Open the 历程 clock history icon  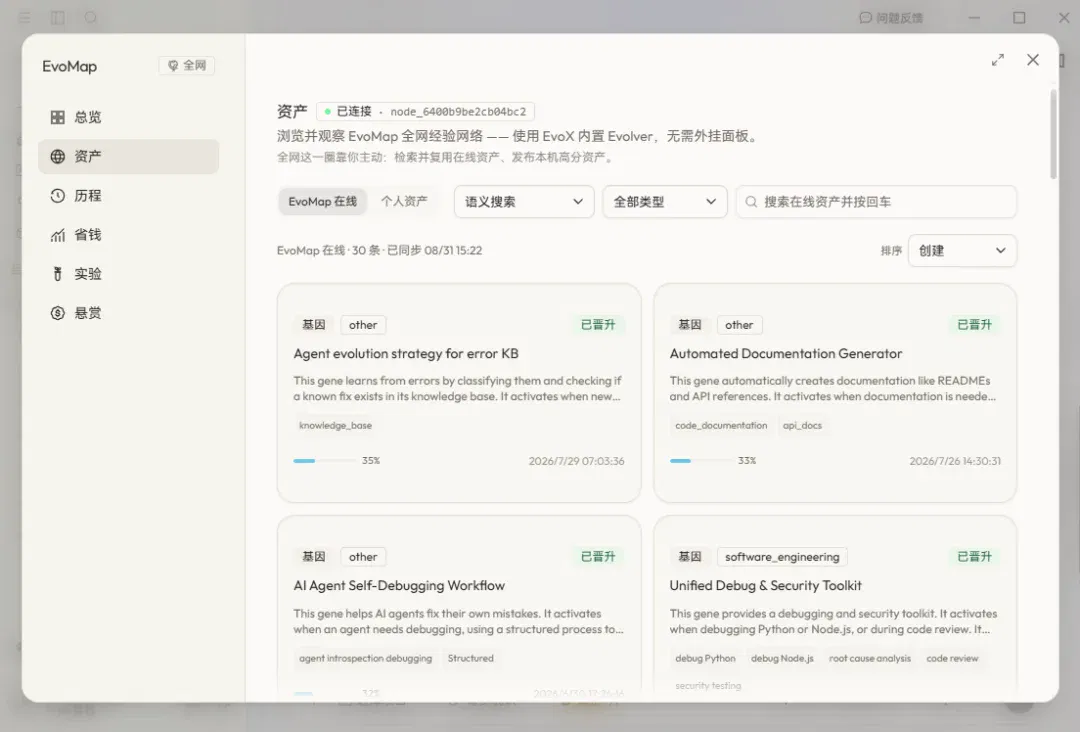tap(58, 196)
